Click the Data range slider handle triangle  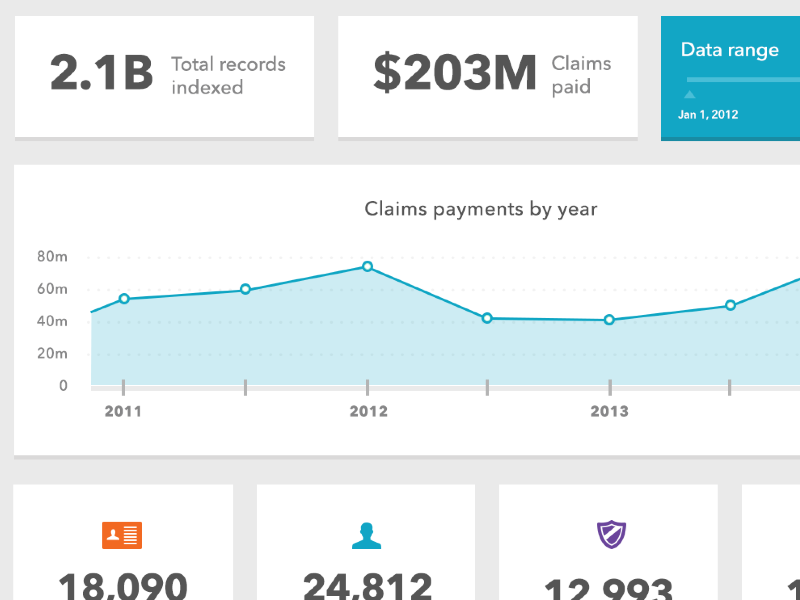[x=689, y=94]
